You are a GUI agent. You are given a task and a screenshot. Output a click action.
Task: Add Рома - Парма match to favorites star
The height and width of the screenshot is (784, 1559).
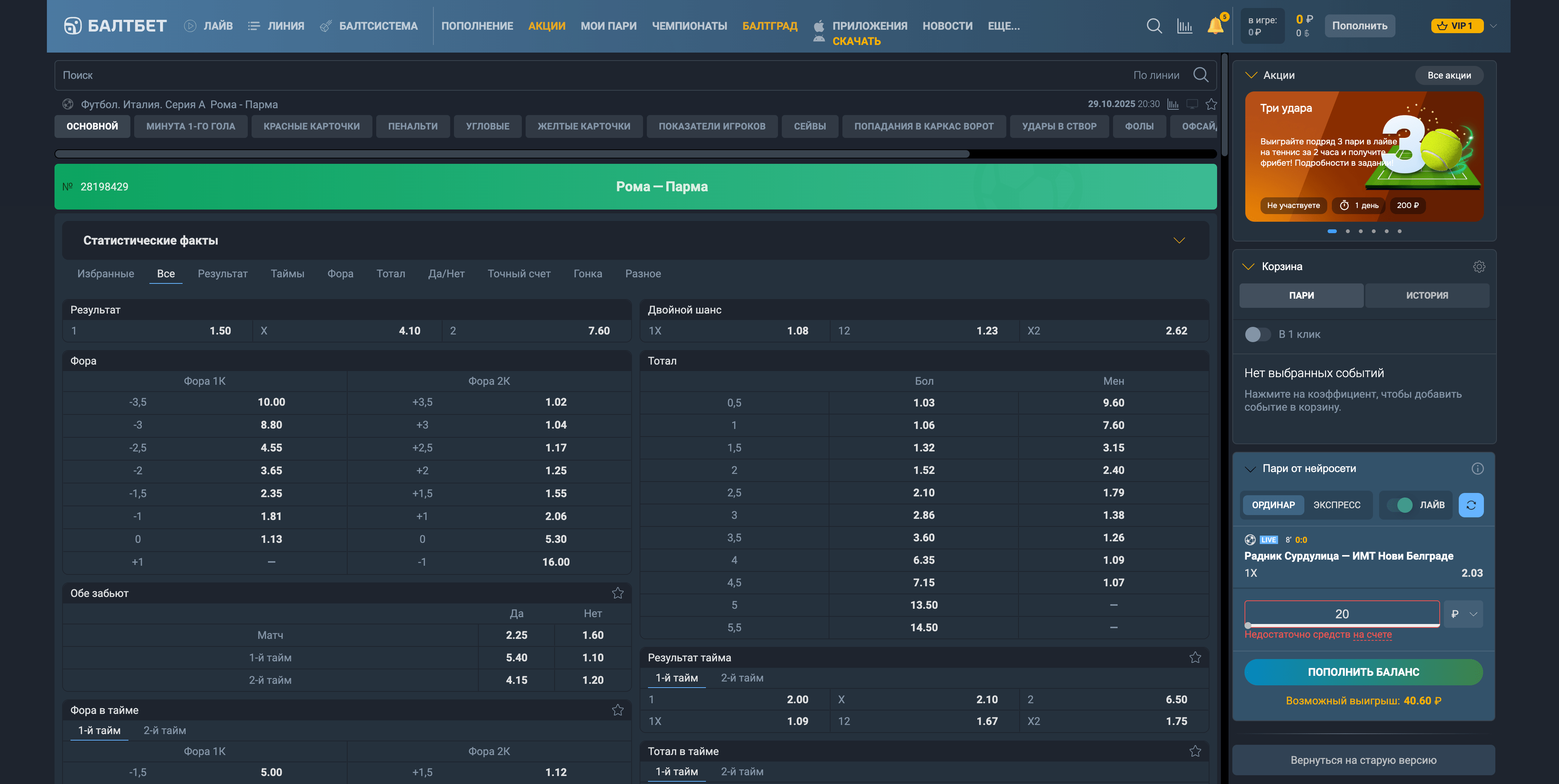point(1211,104)
